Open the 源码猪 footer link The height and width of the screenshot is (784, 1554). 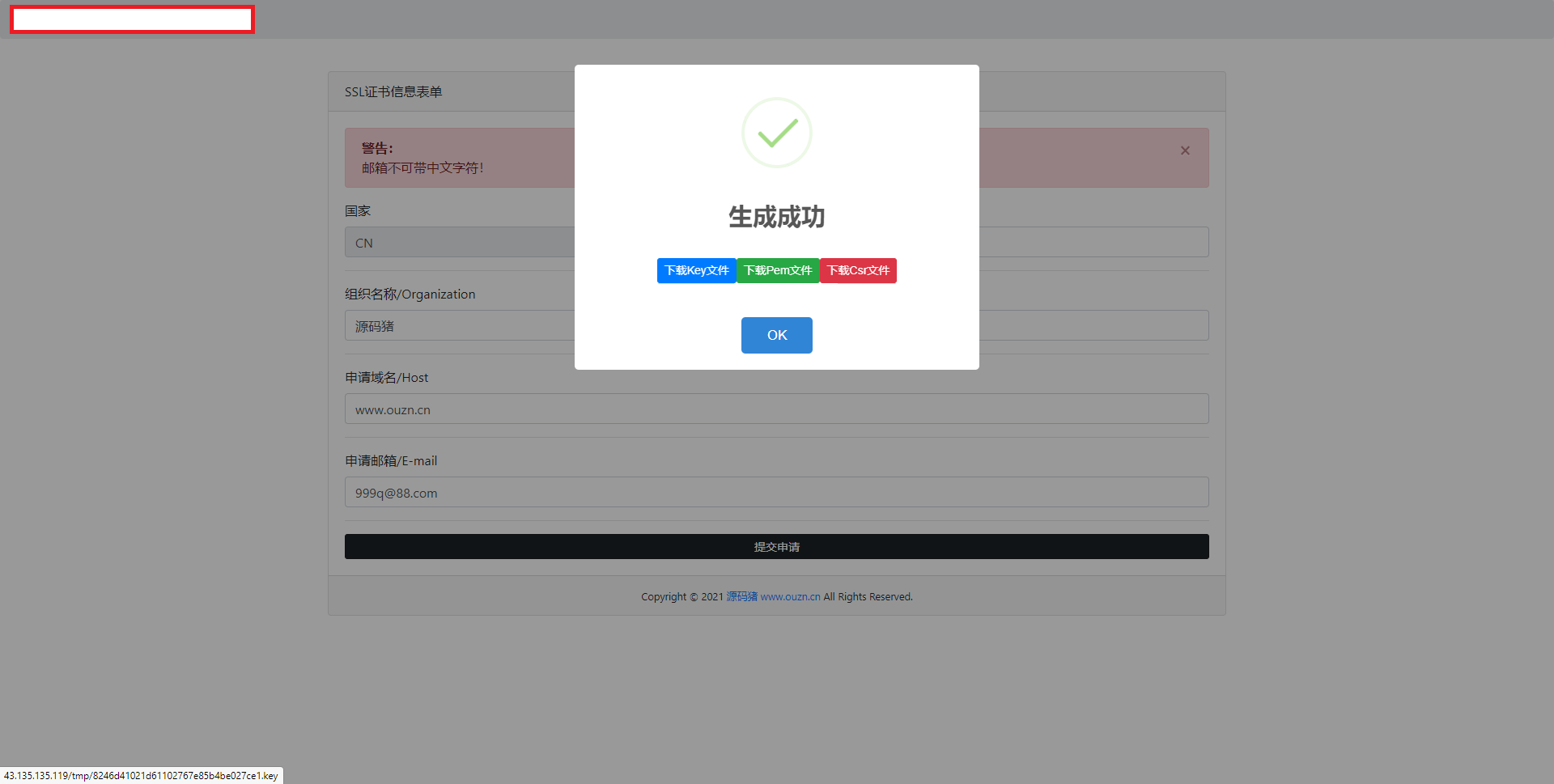click(741, 596)
